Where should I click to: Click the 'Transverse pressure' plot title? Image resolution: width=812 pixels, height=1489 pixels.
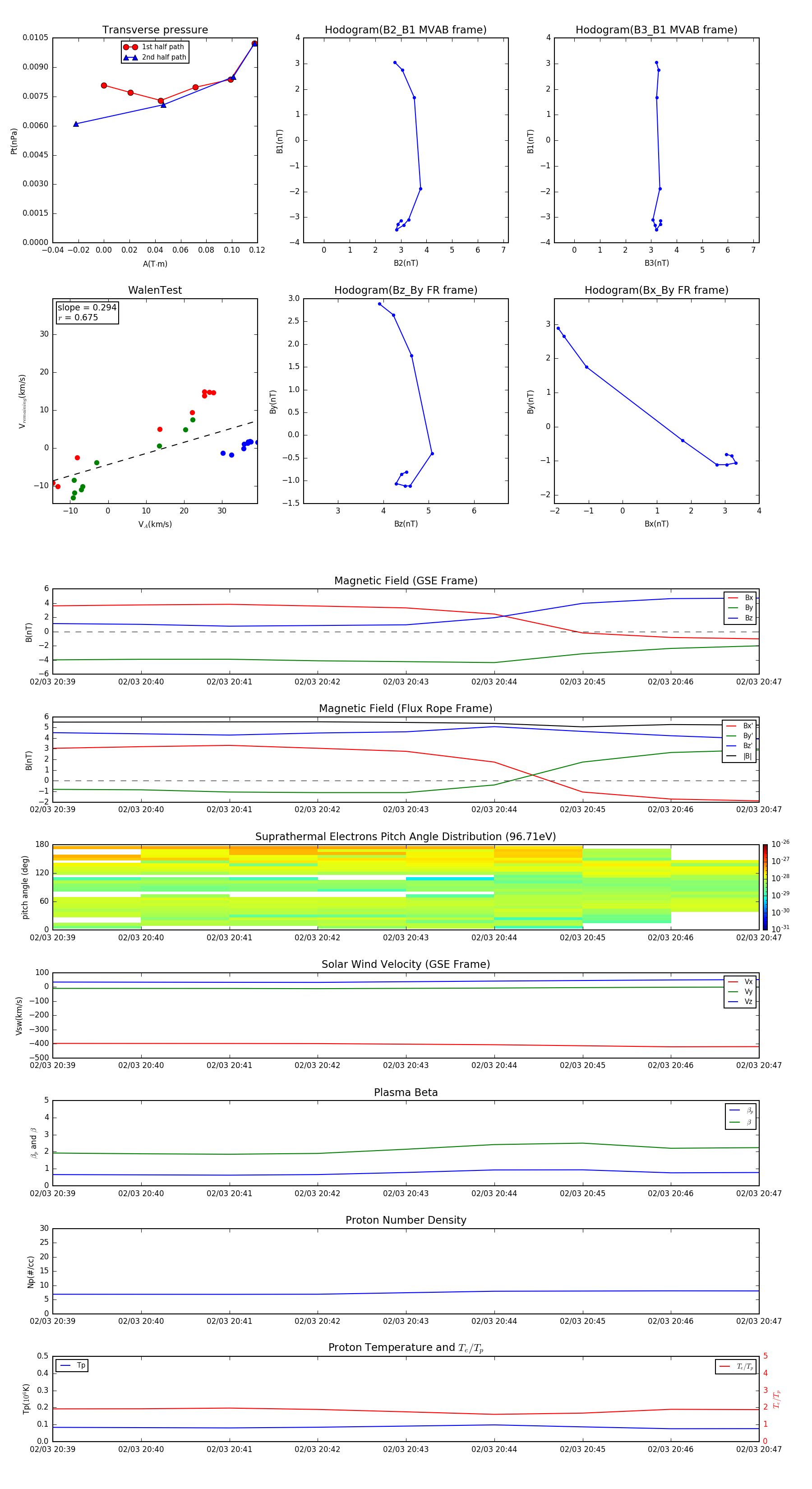(155, 30)
